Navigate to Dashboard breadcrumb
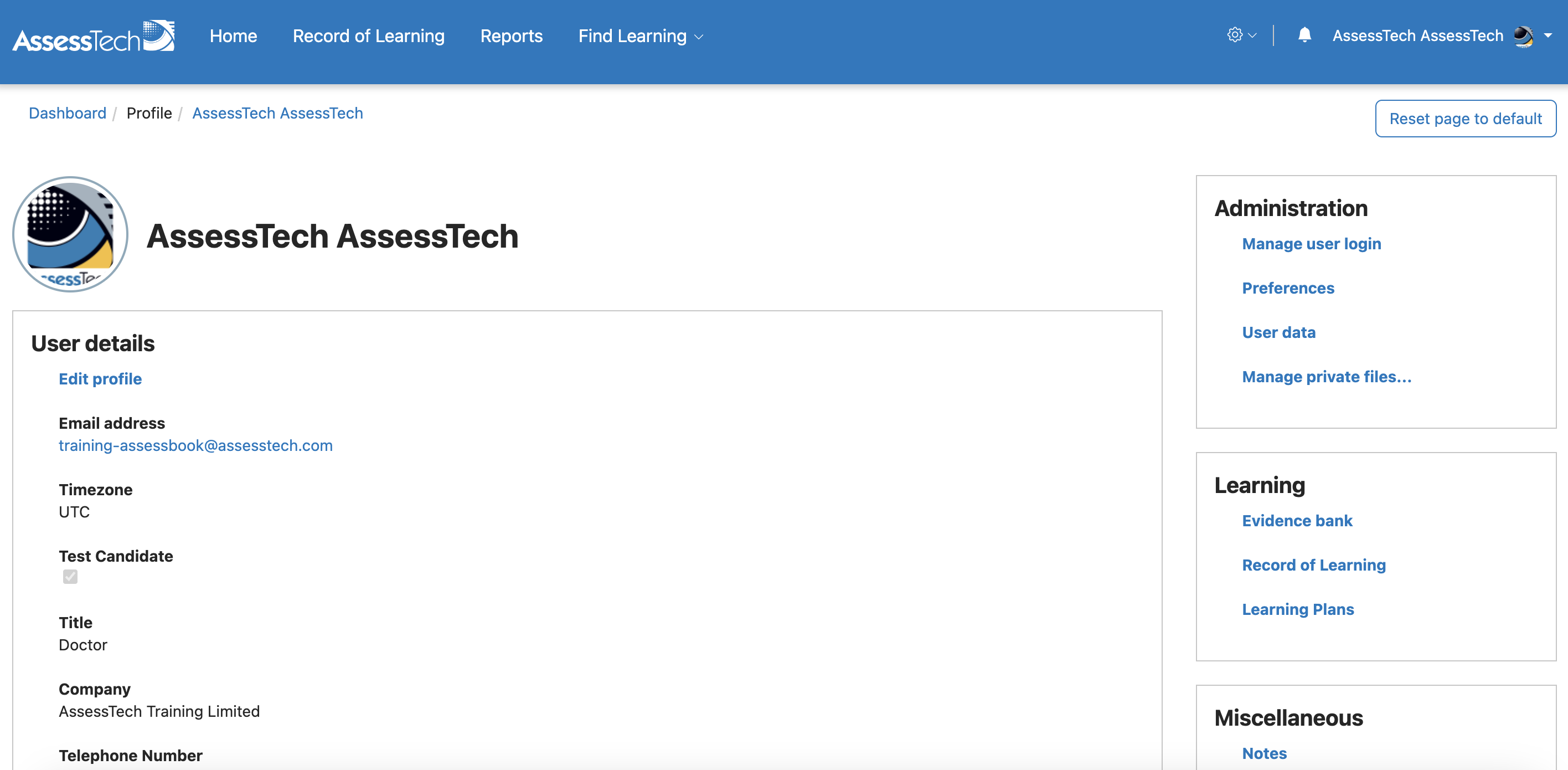The image size is (1568, 770). tap(68, 114)
